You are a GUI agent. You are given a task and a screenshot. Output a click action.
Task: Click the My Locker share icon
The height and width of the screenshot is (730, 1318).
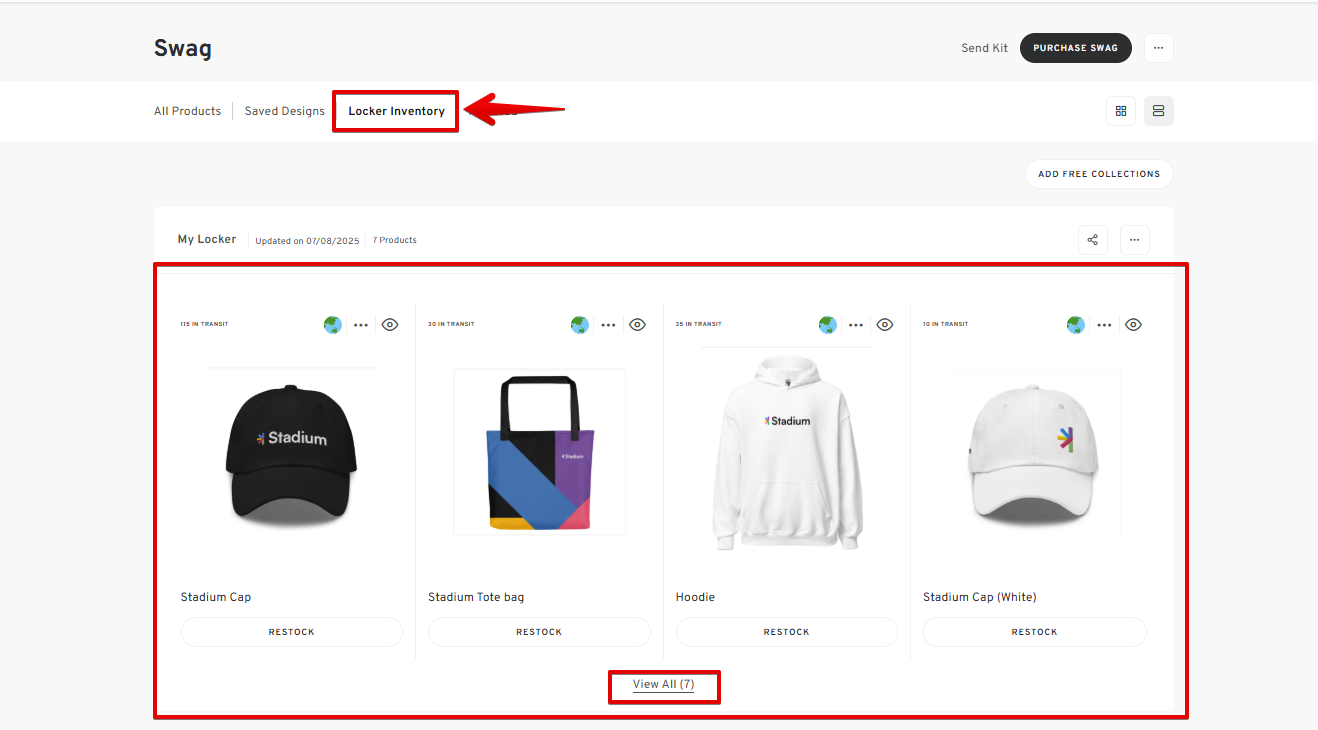pyautogui.click(x=1092, y=240)
